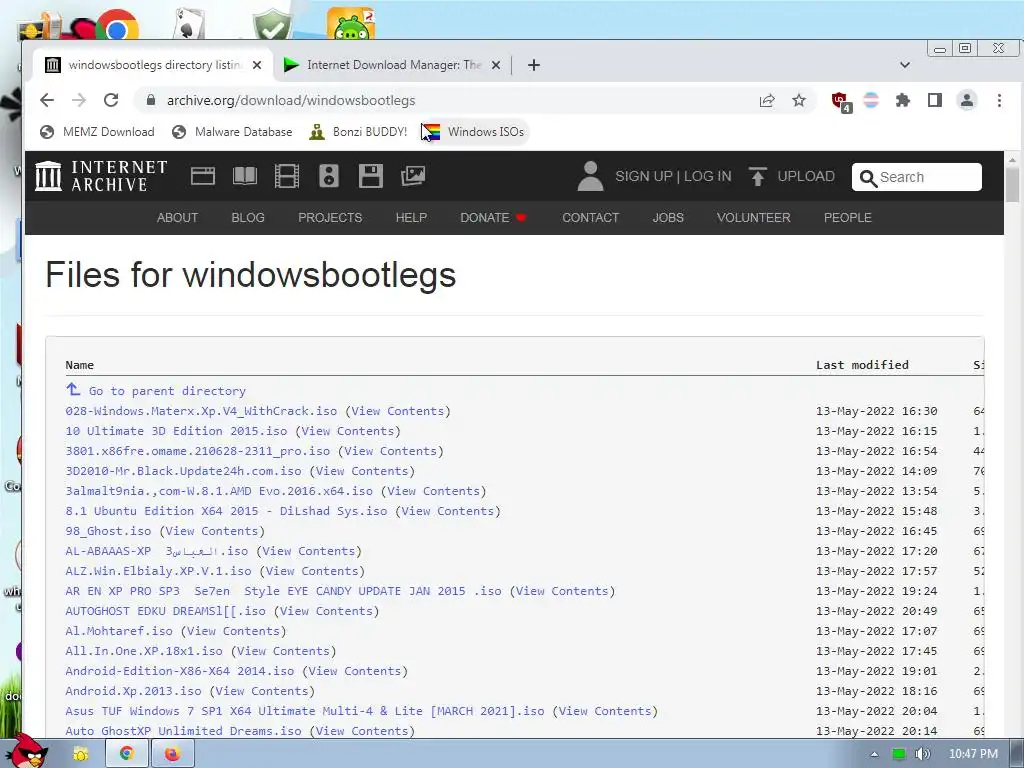Click the volume speaker tray icon
Viewport: 1024px width, 768px height.
pyautogui.click(x=923, y=754)
